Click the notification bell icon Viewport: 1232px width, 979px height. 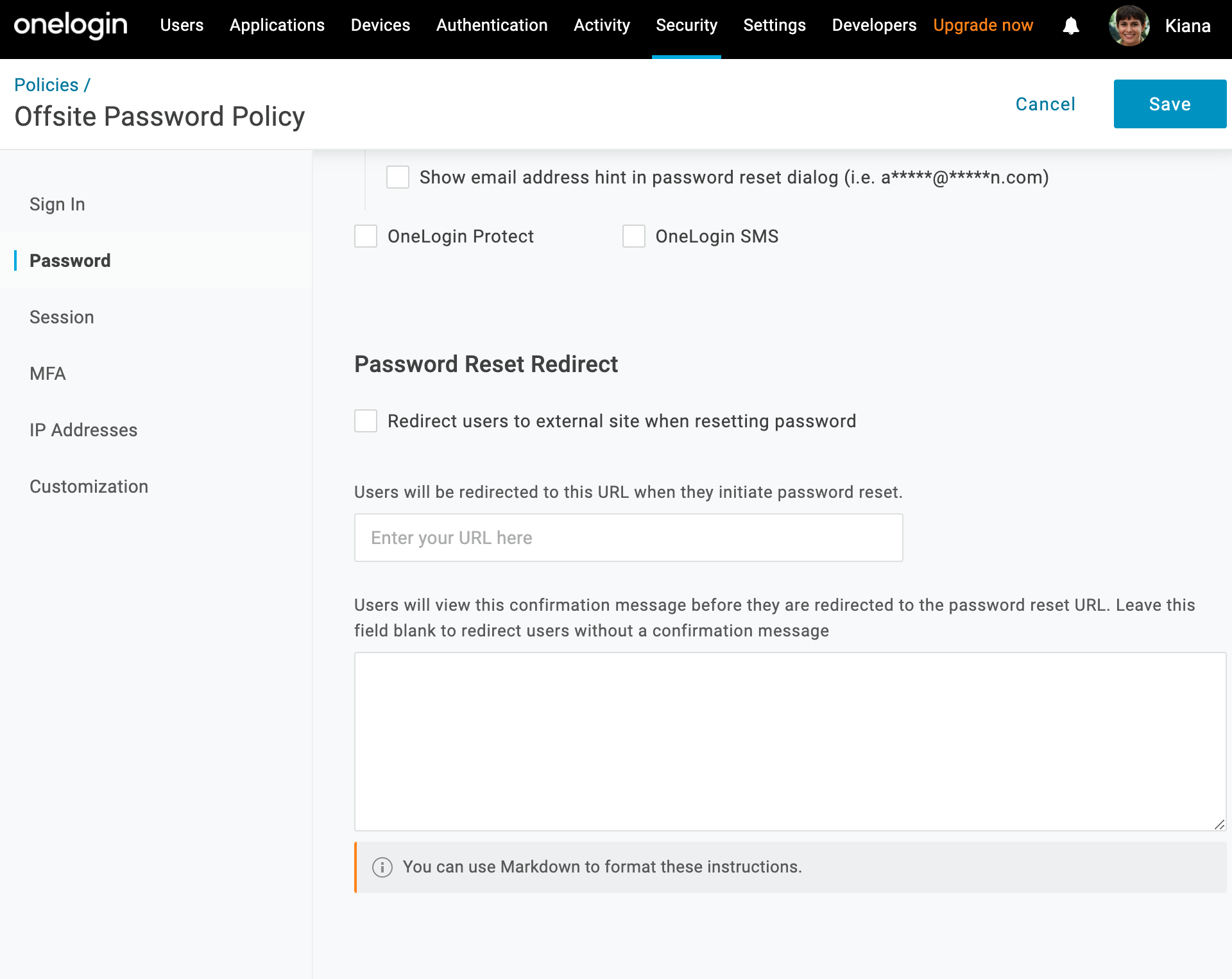(1070, 26)
